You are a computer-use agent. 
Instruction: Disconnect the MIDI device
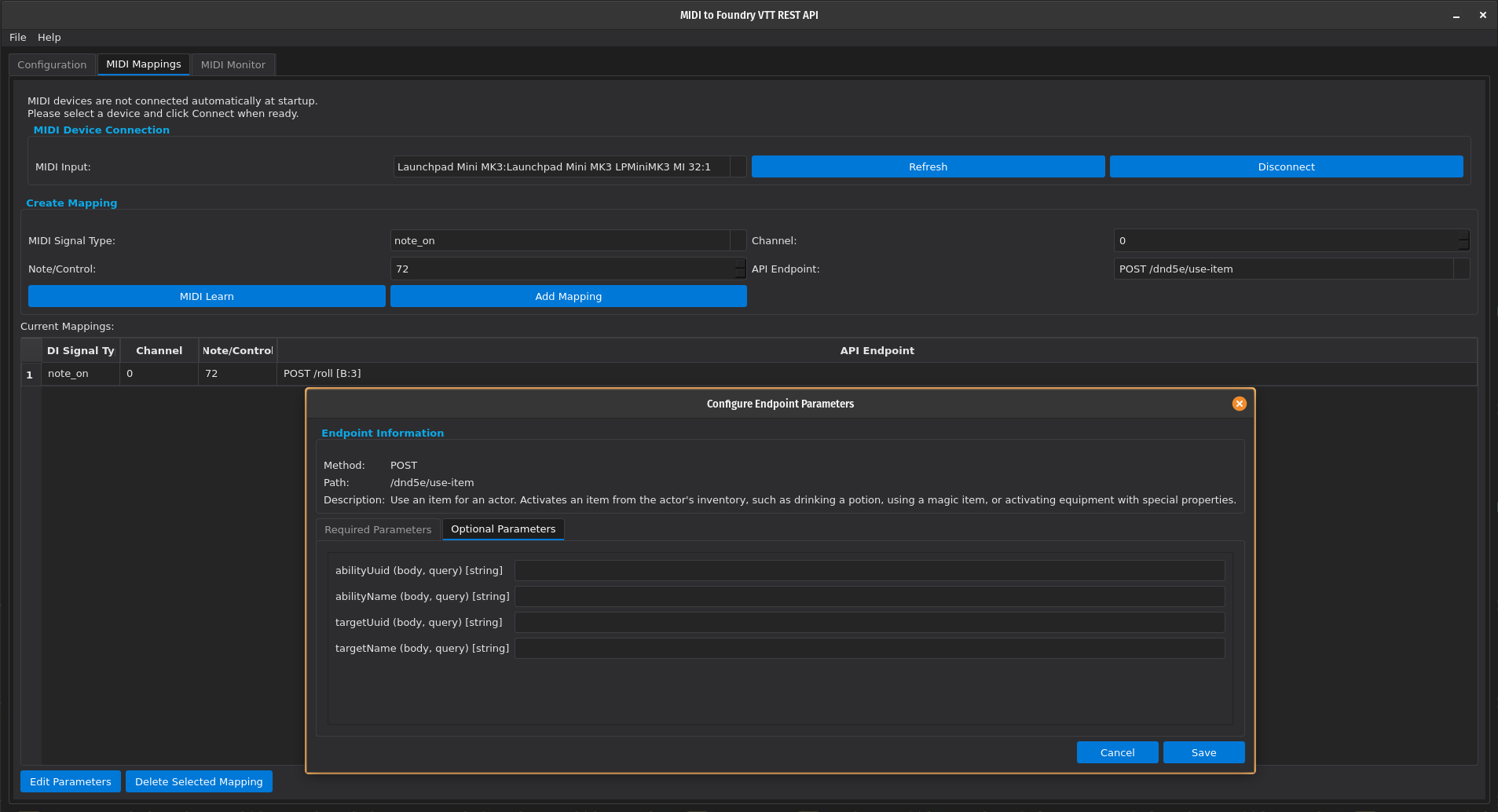[x=1286, y=166]
